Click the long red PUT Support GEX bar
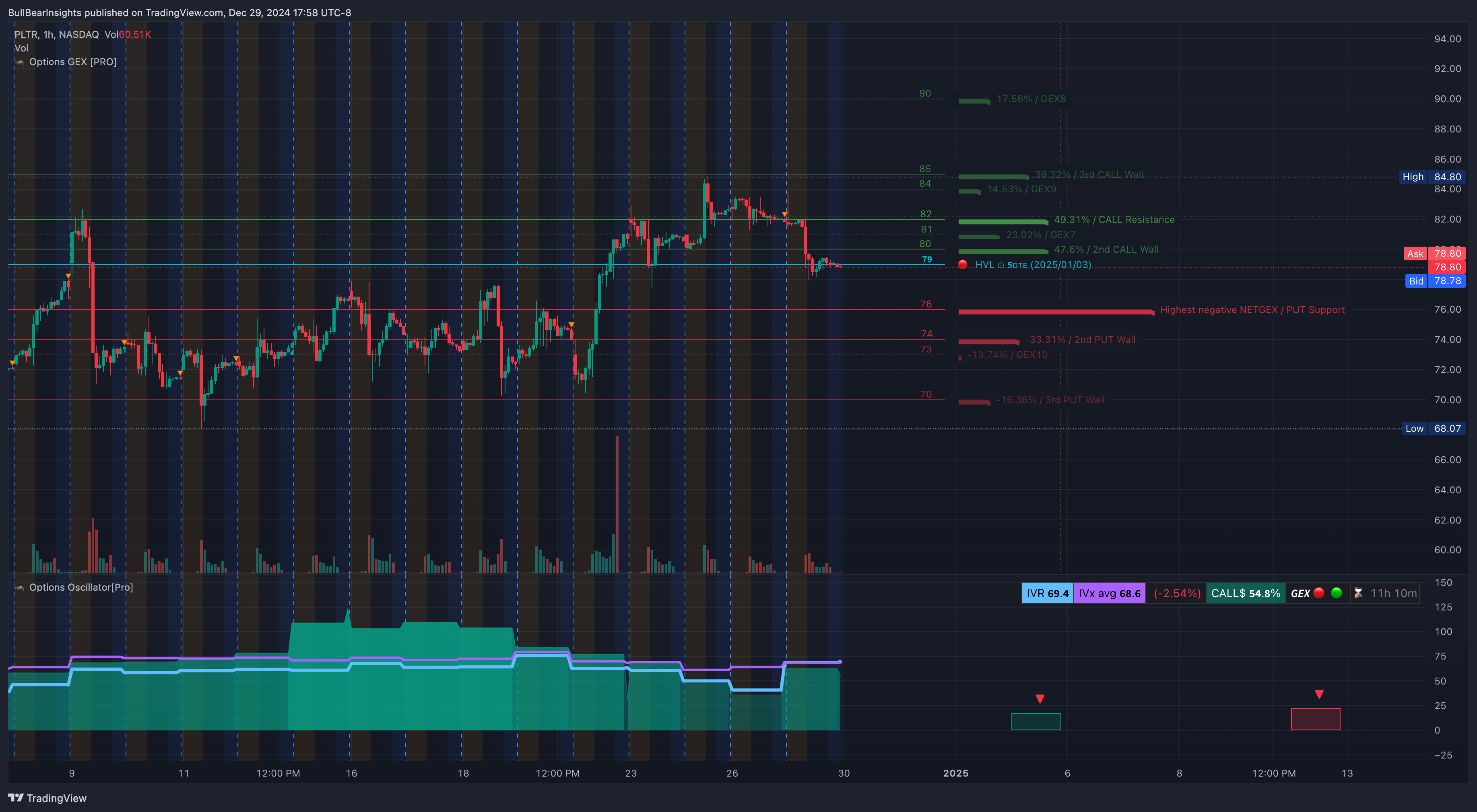This screenshot has height=812, width=1477. click(1056, 312)
